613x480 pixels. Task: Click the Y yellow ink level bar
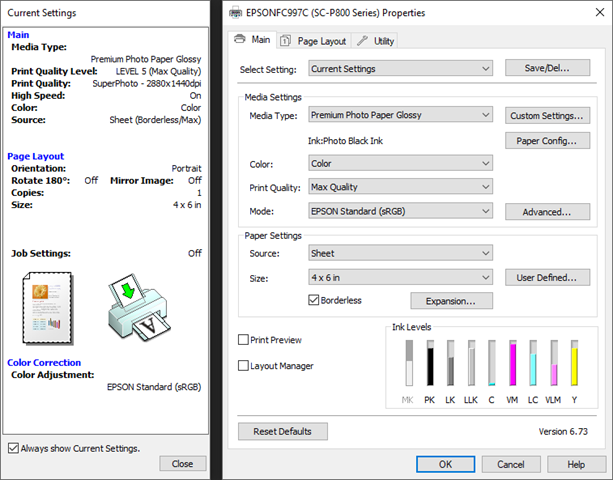point(574,363)
